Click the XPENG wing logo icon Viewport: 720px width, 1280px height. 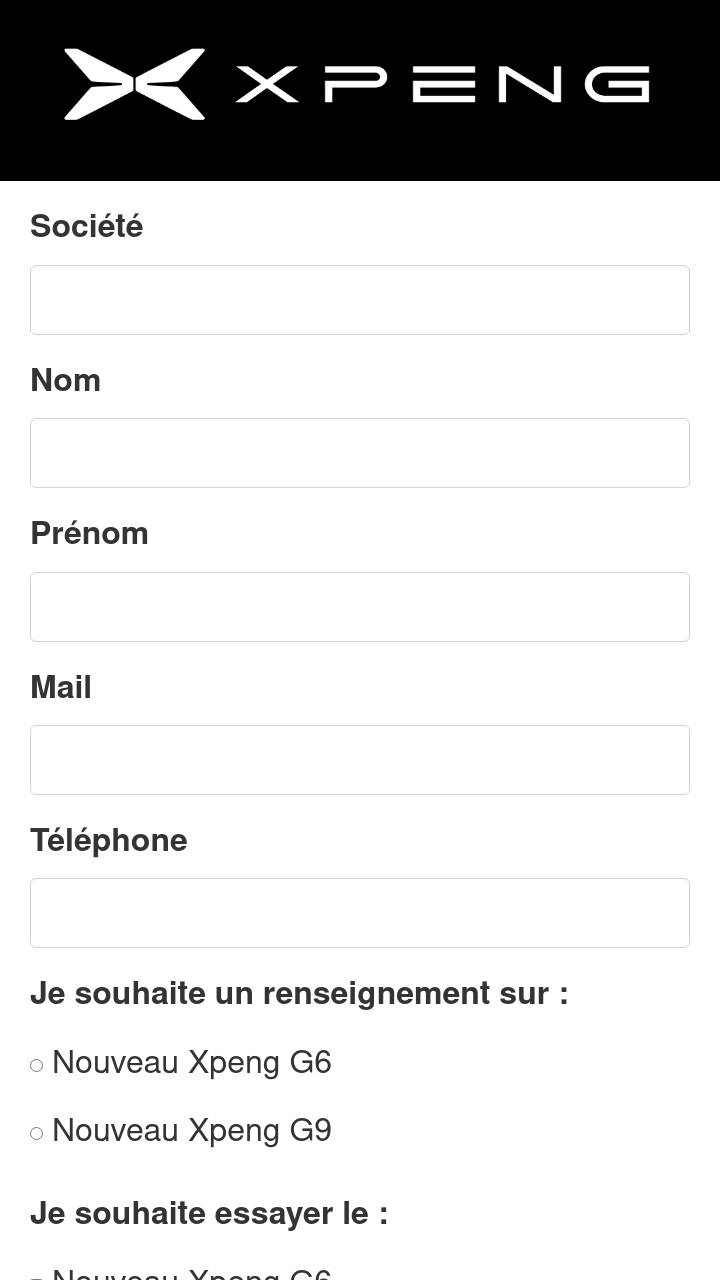[134, 84]
